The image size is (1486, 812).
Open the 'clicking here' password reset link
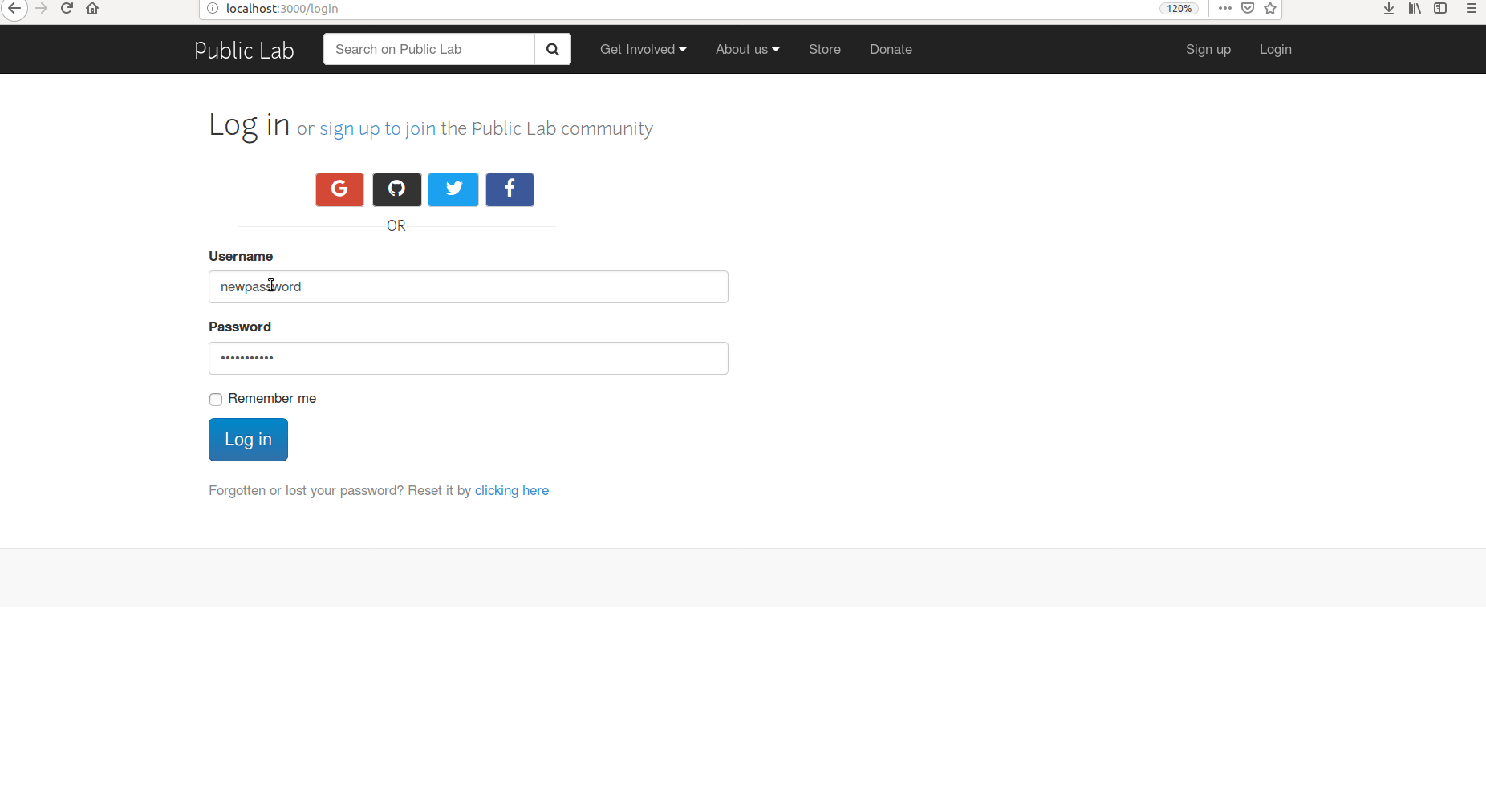512,490
